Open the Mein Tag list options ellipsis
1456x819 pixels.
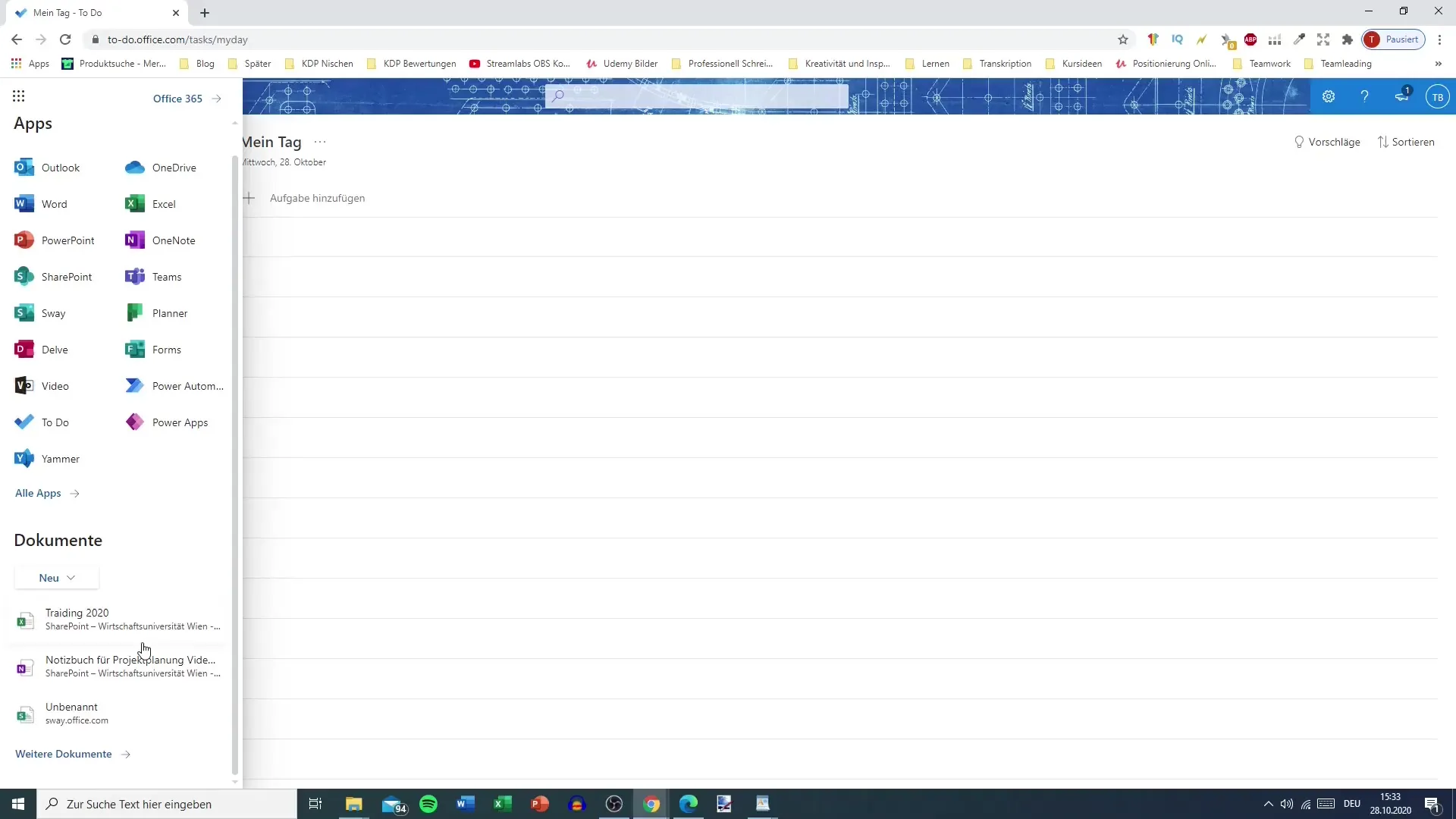point(320,142)
